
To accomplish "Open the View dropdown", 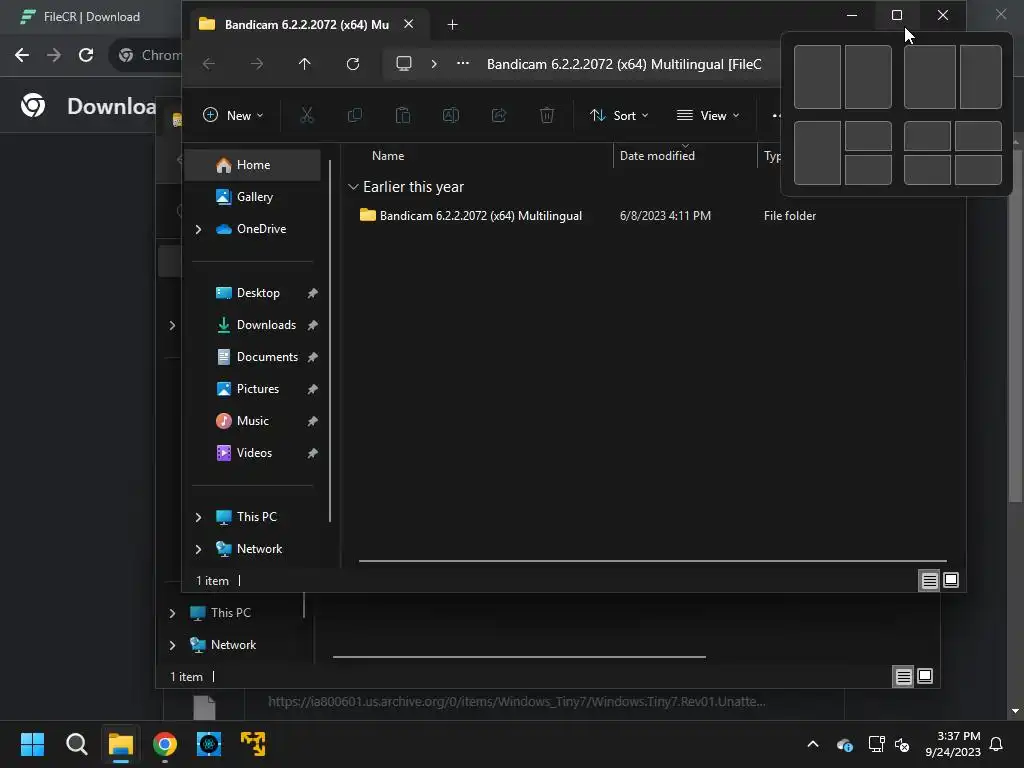I will click(709, 116).
